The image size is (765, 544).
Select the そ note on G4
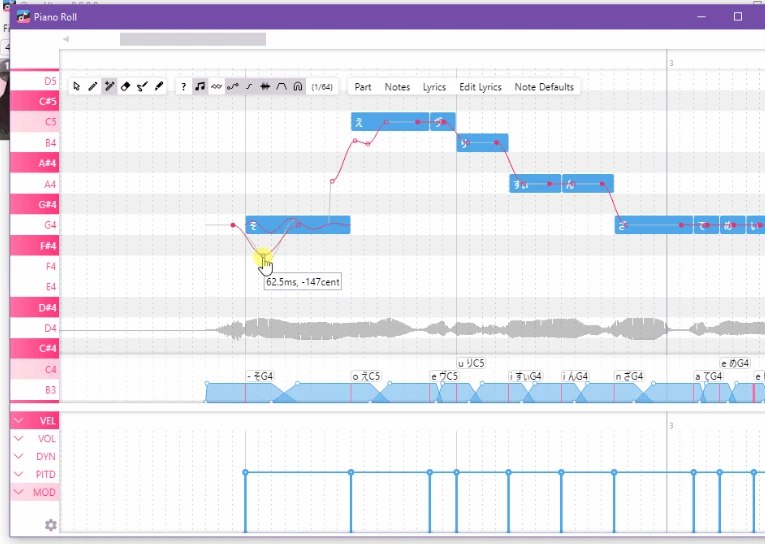click(x=298, y=225)
